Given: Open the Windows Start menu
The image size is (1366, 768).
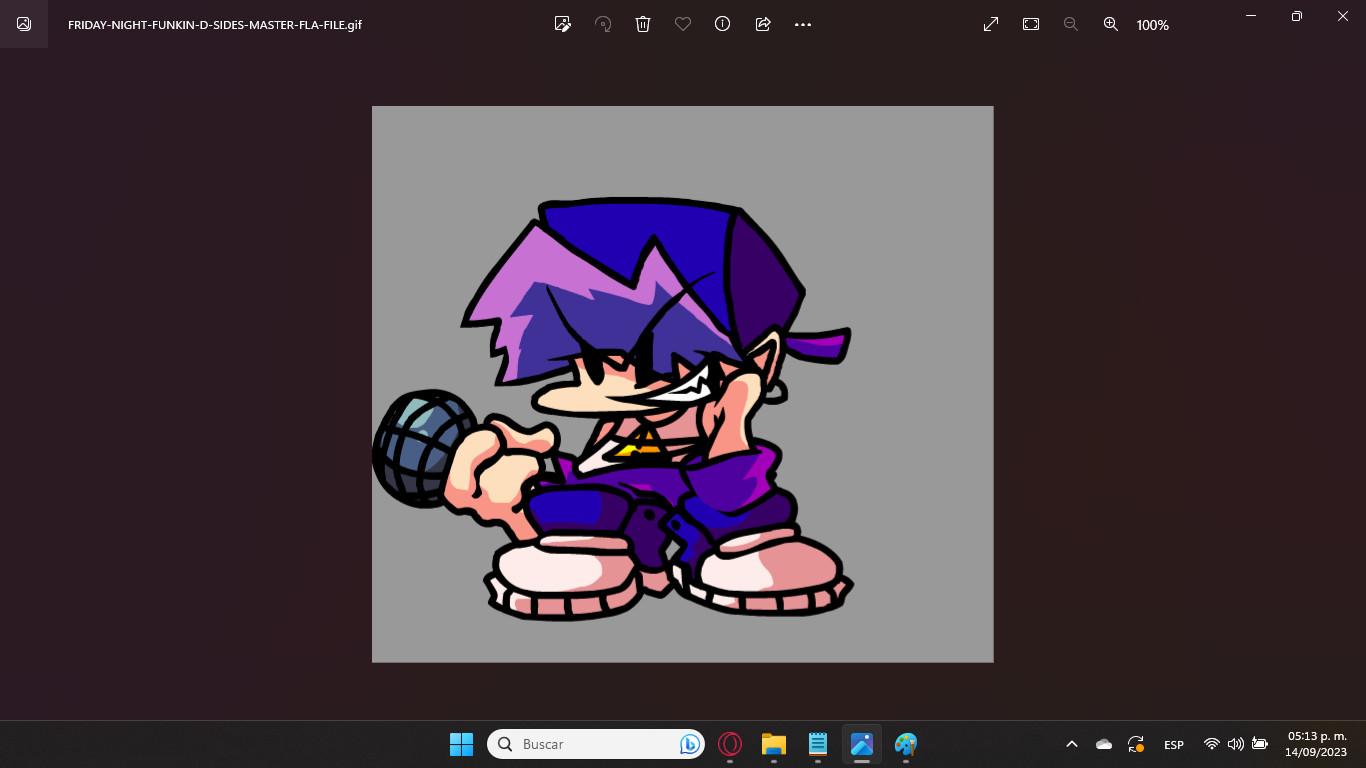Looking at the screenshot, I should [x=461, y=744].
